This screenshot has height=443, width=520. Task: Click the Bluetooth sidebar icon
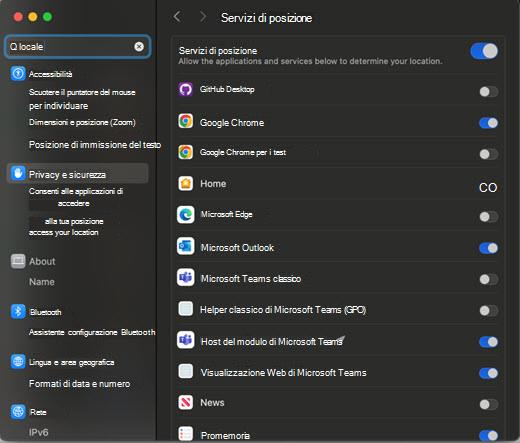click(x=18, y=312)
